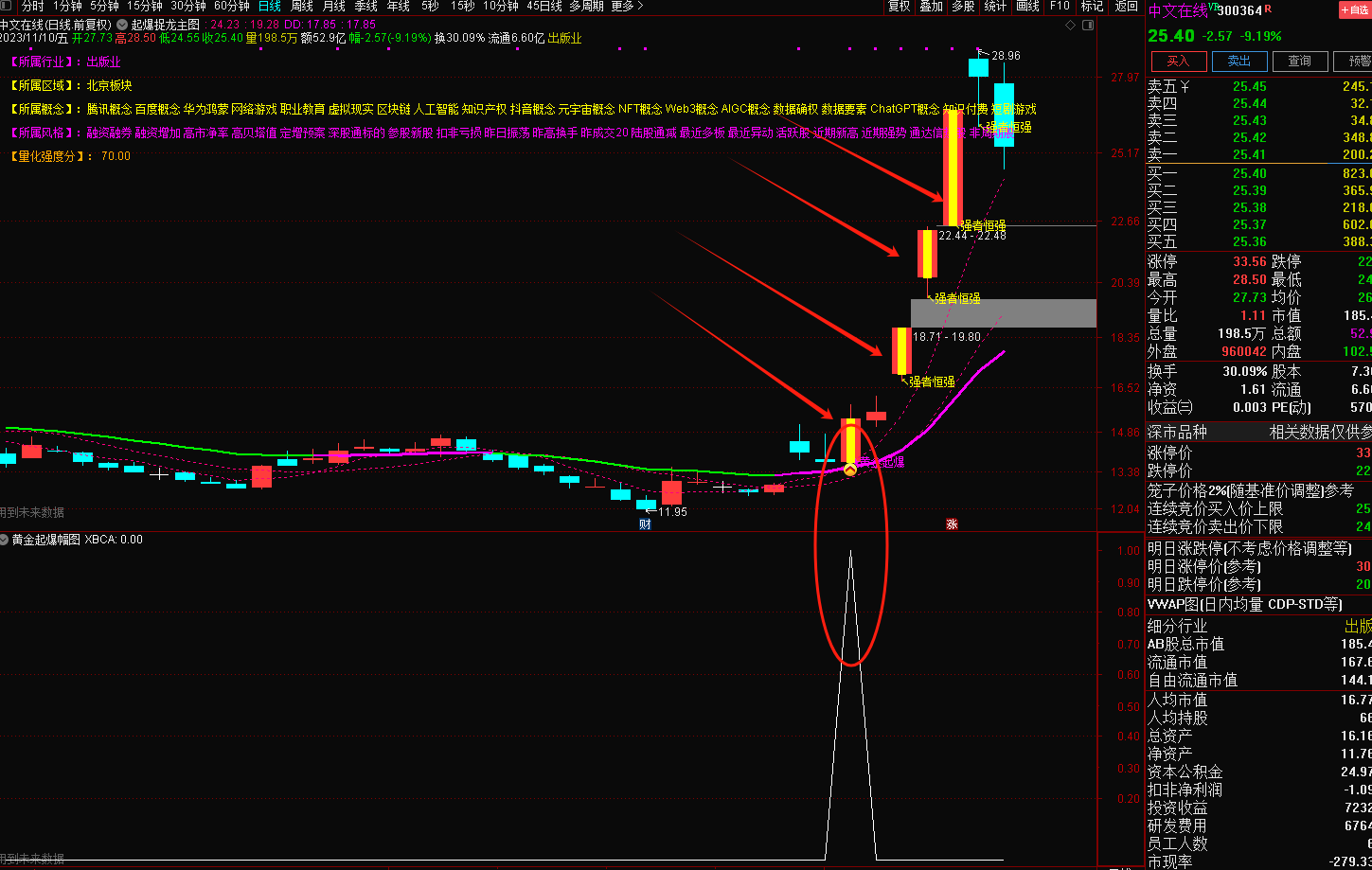Select the 1分钟 period tab
Viewport: 1372px width, 870px height.
67,6
